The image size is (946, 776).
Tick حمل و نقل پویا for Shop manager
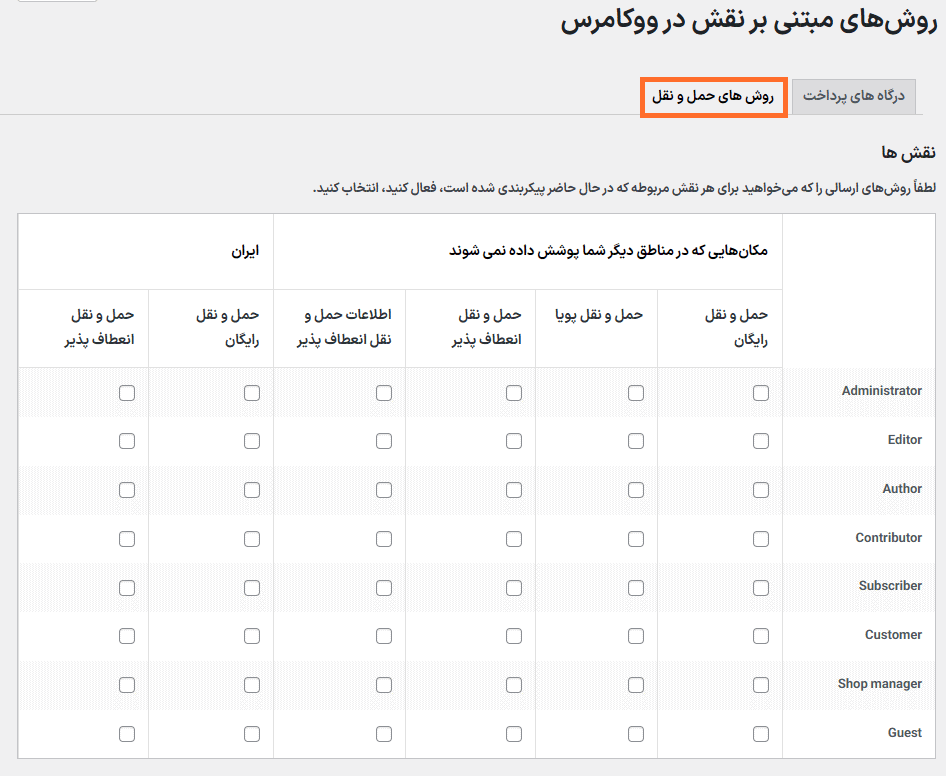(636, 685)
